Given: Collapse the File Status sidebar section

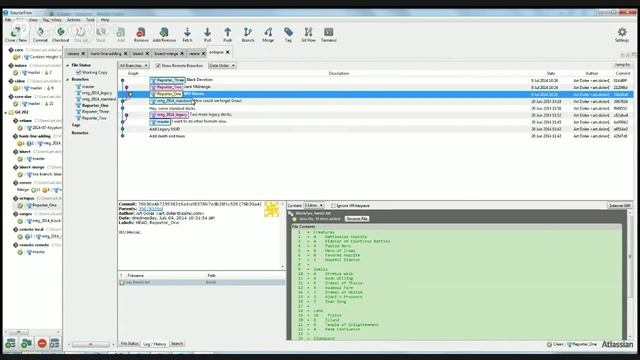Looking at the screenshot, I should tap(68, 65).
